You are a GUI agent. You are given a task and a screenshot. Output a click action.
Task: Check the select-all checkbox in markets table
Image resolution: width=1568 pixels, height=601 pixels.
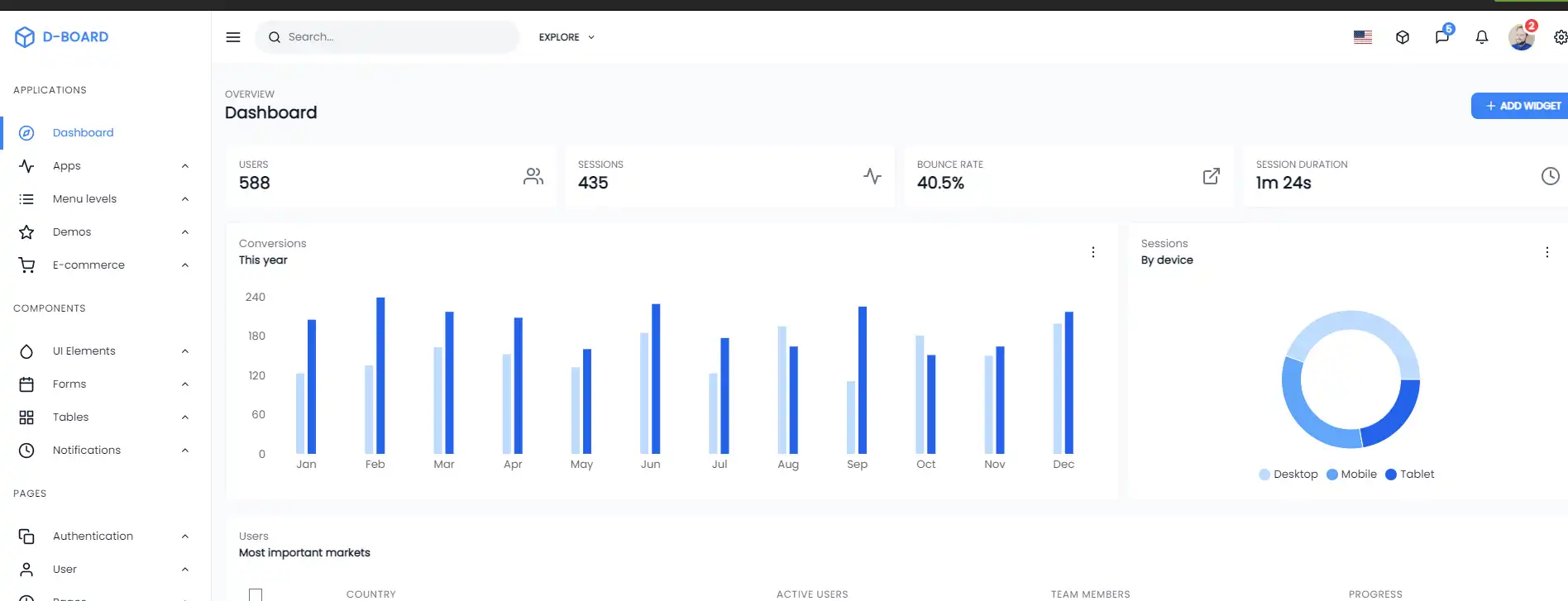[x=256, y=594]
